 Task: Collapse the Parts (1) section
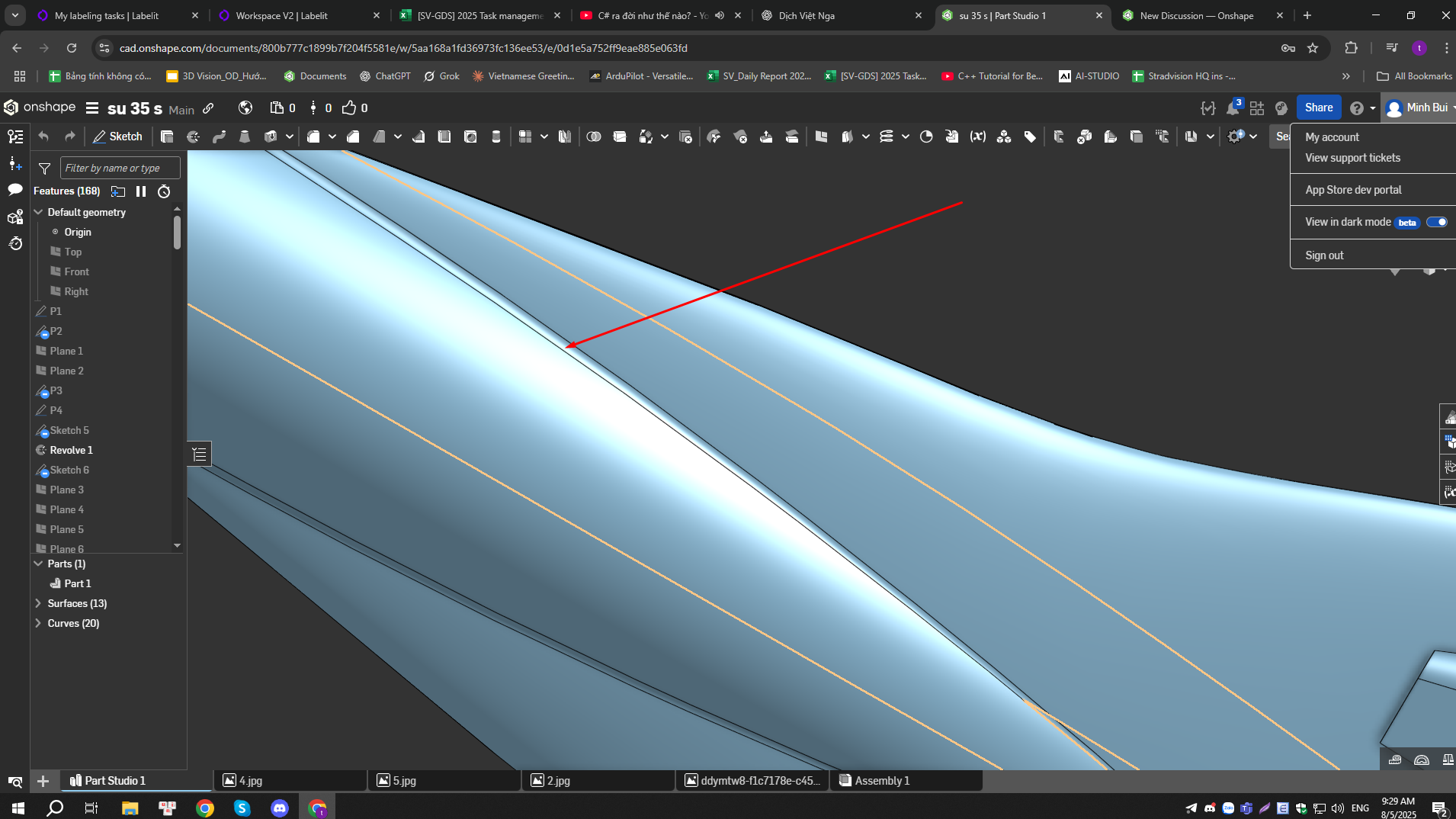[x=38, y=564]
